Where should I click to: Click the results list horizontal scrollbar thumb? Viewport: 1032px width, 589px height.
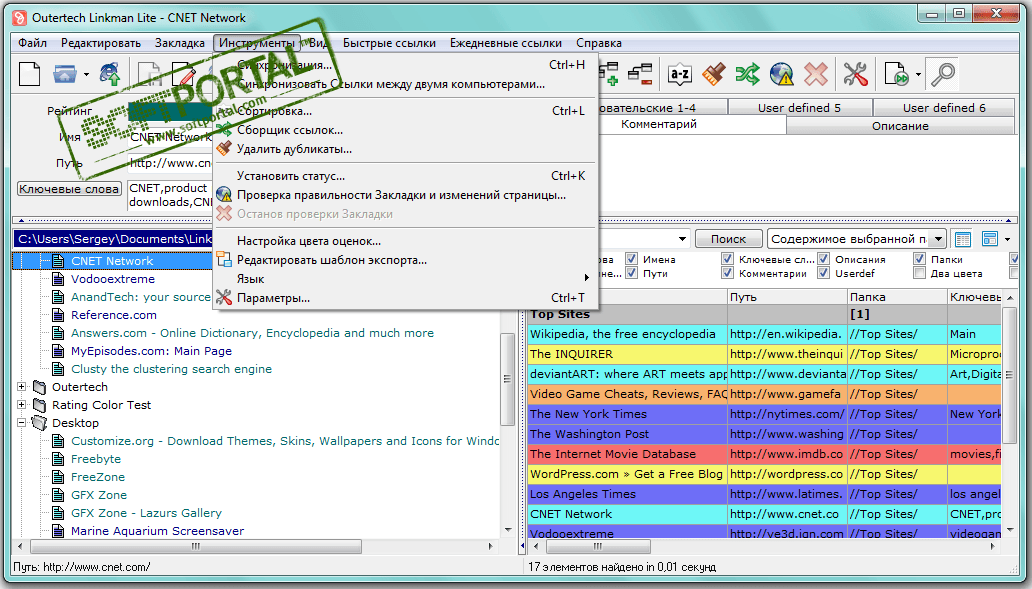[x=598, y=546]
